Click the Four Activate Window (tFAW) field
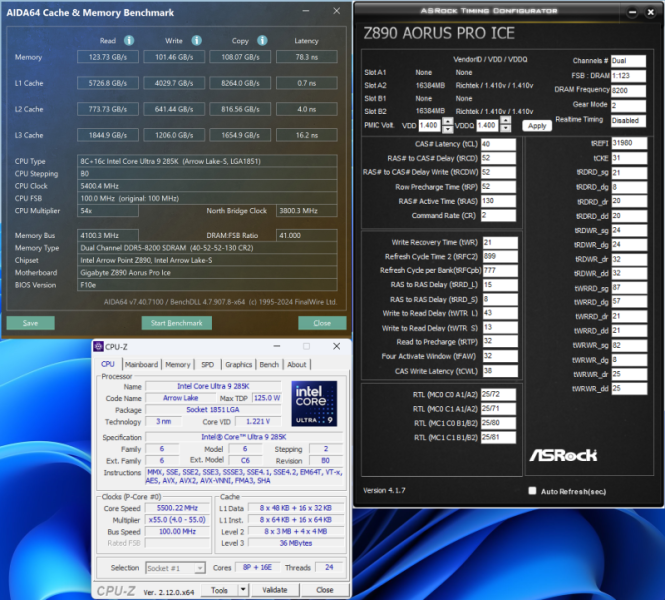665x600 pixels. (x=500, y=356)
